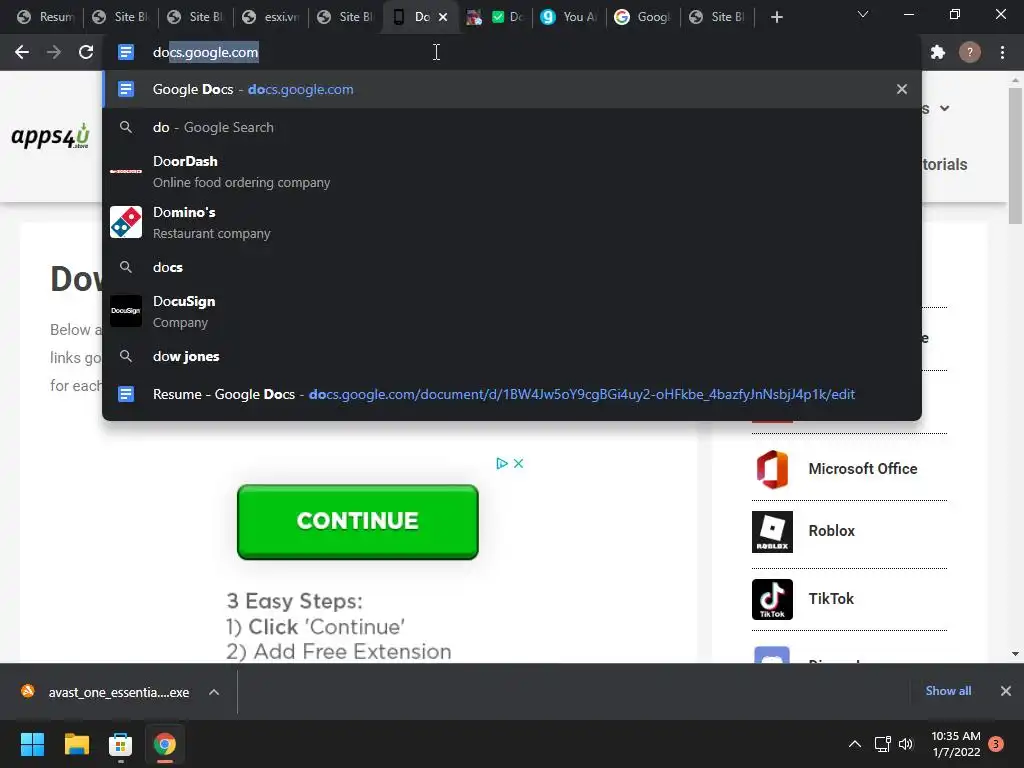The image size is (1024, 768).
Task: Choose the 'docs' search suggestion
Action: pyautogui.click(x=512, y=267)
